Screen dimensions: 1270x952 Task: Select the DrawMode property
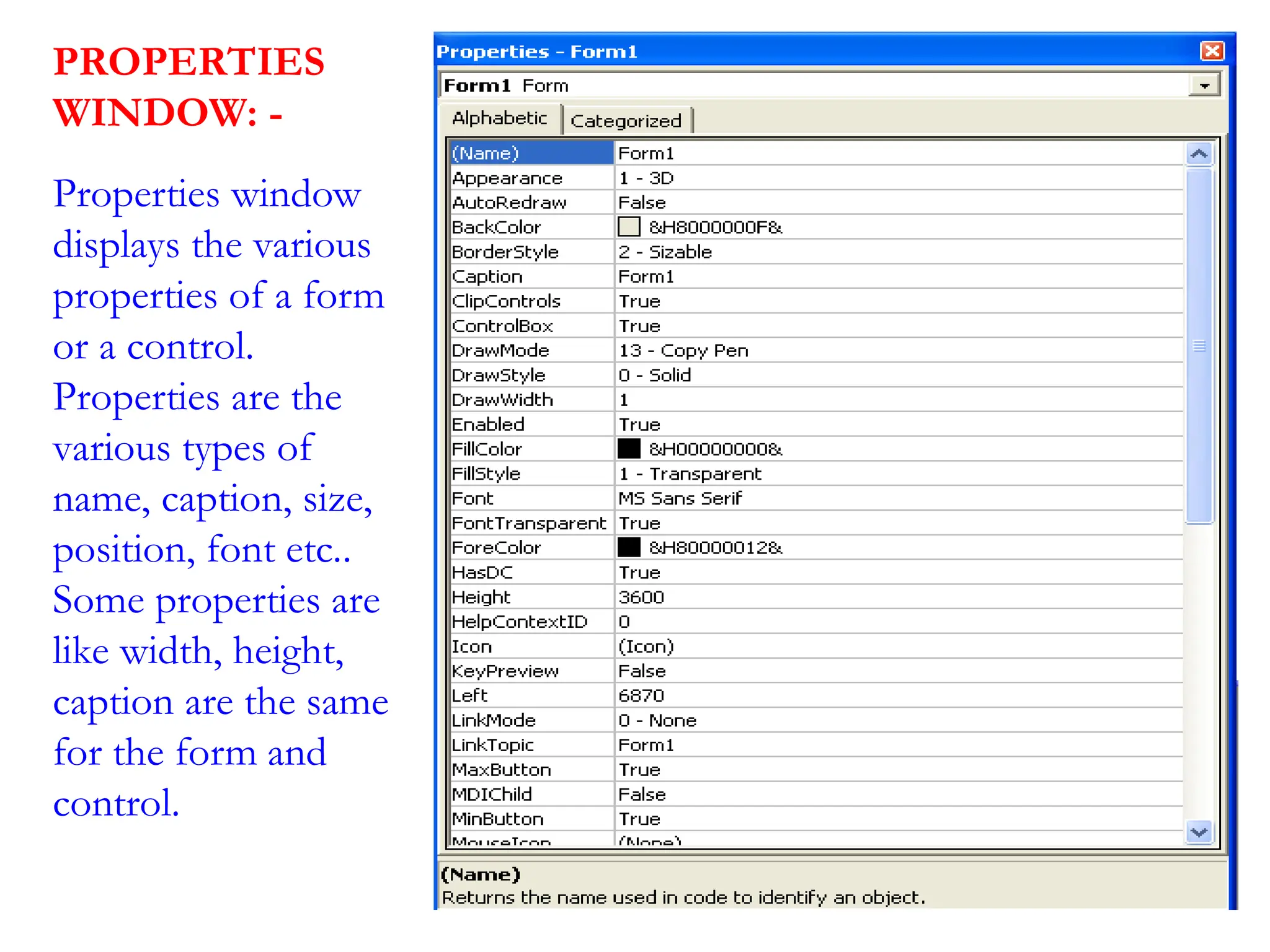coord(532,350)
